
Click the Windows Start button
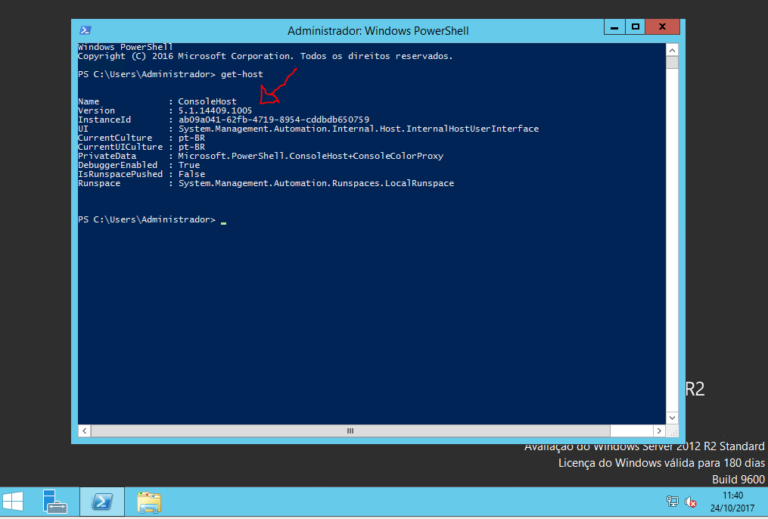14,502
